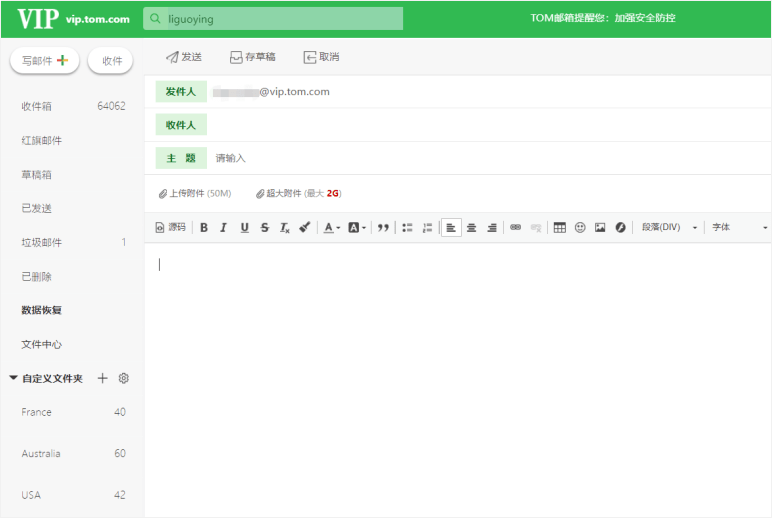Click the strikethrough icon
Viewport: 773px width, 519px height.
pyautogui.click(x=264, y=228)
